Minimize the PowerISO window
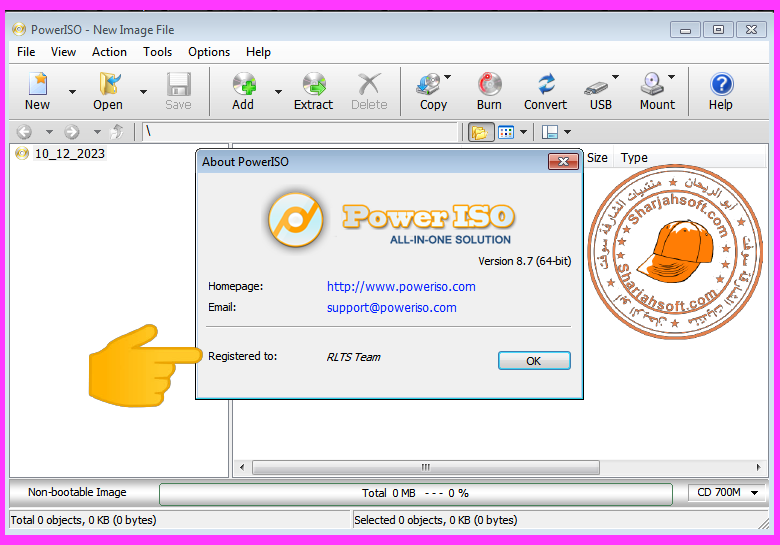 click(685, 30)
